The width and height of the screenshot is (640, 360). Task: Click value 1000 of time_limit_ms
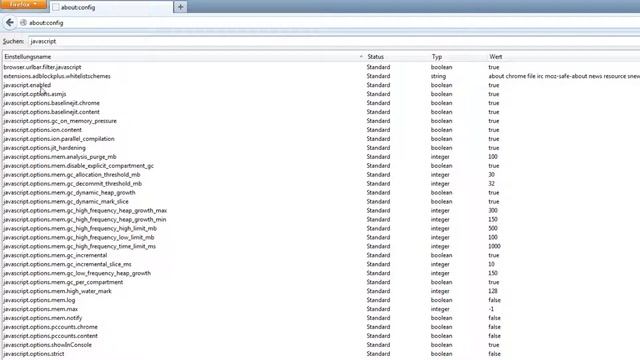pyautogui.click(x=494, y=247)
